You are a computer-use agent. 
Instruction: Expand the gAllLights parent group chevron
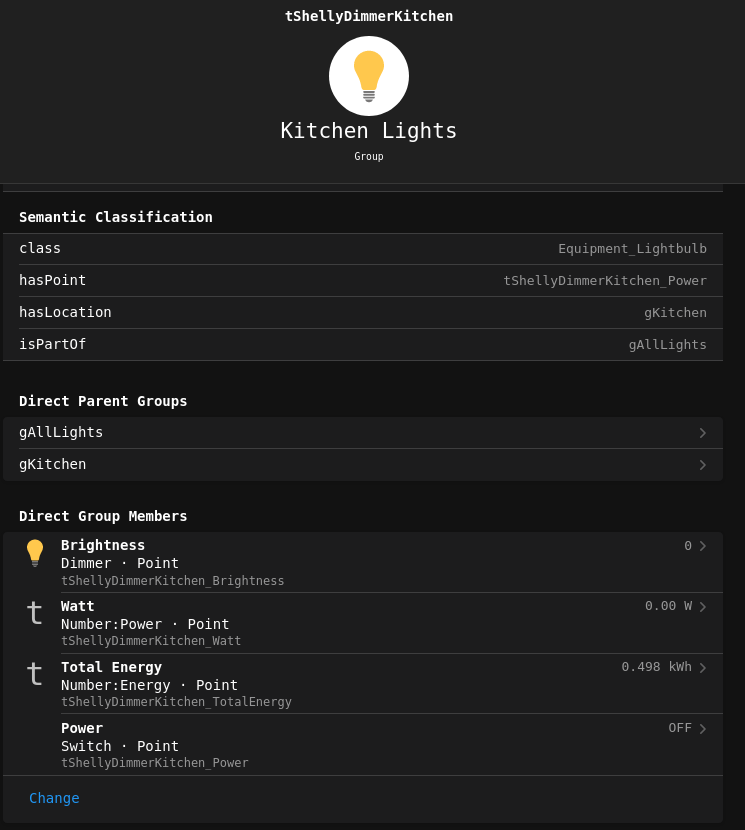pyautogui.click(x=702, y=433)
